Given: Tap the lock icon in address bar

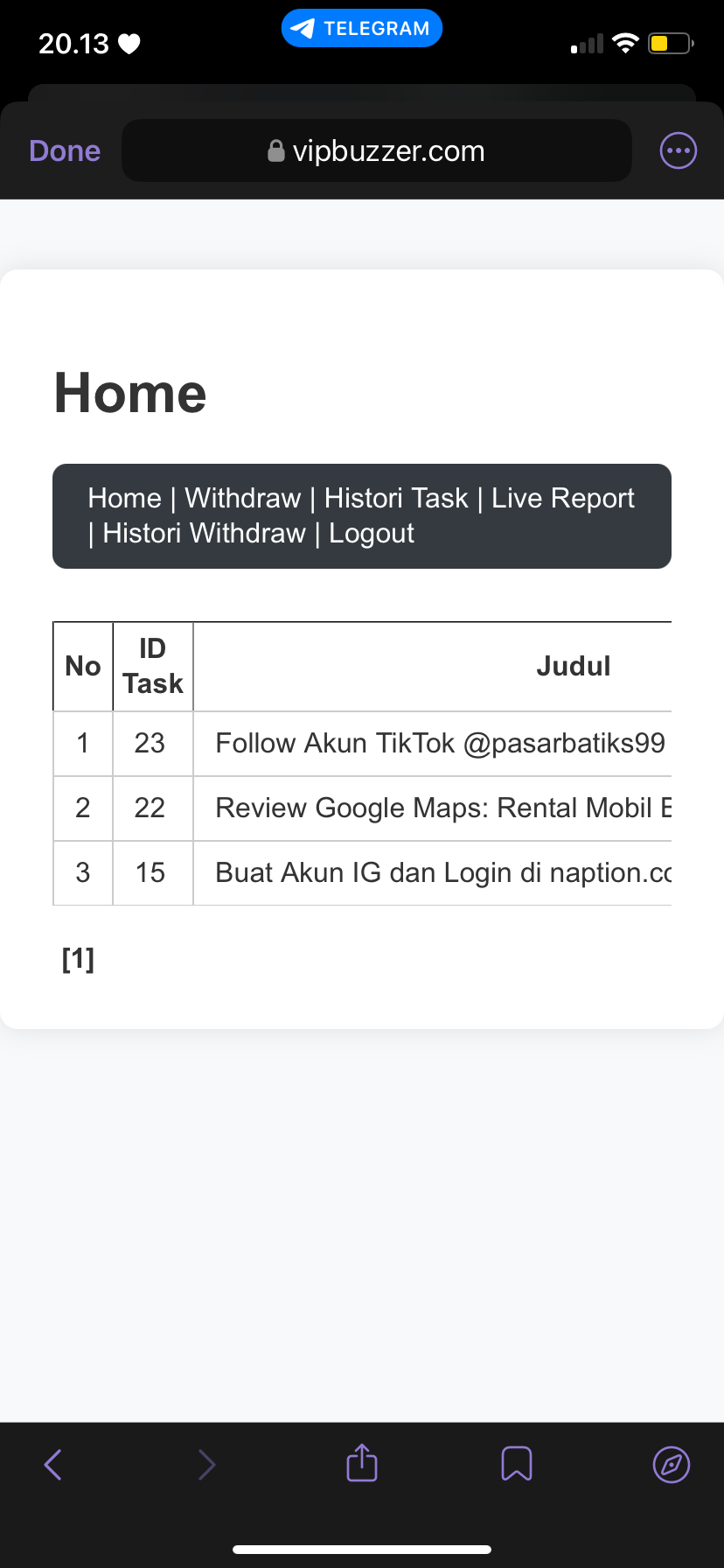Looking at the screenshot, I should click(276, 151).
